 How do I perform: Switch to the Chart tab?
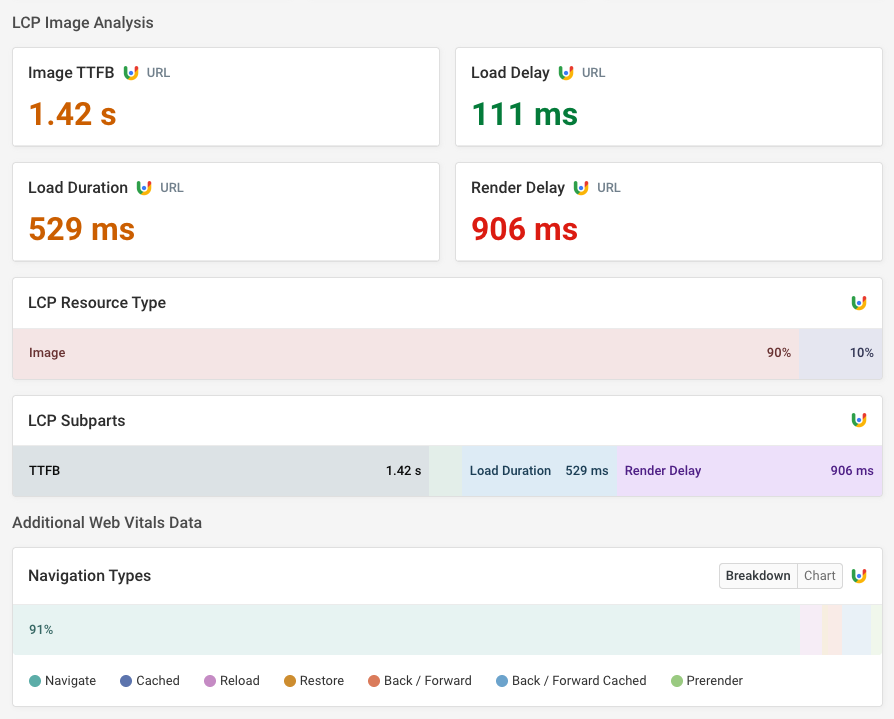coord(819,575)
